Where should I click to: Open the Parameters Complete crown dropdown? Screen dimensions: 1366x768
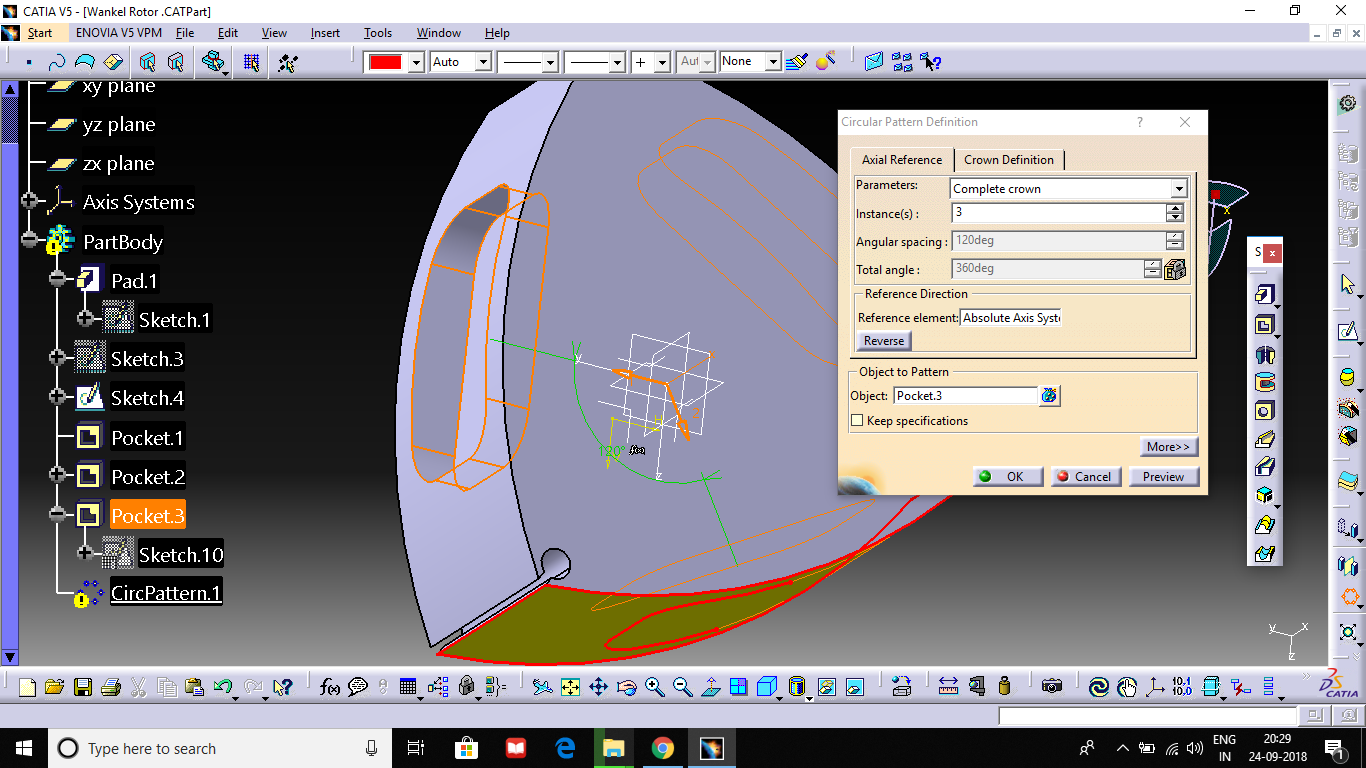click(x=1179, y=189)
